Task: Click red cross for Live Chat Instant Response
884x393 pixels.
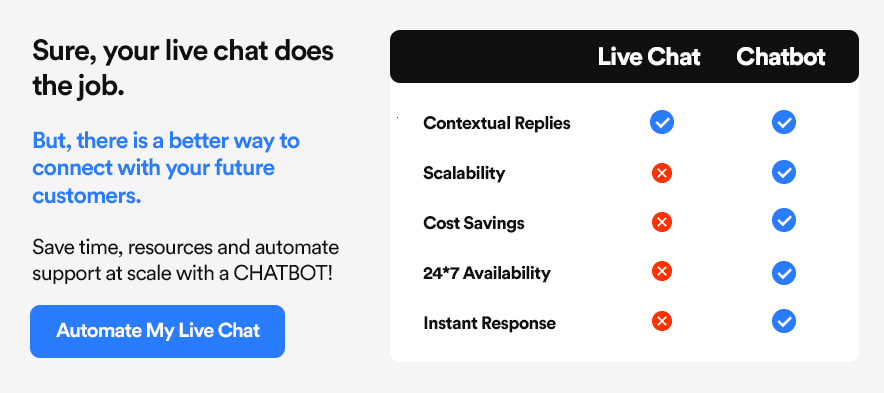Action: tap(662, 321)
